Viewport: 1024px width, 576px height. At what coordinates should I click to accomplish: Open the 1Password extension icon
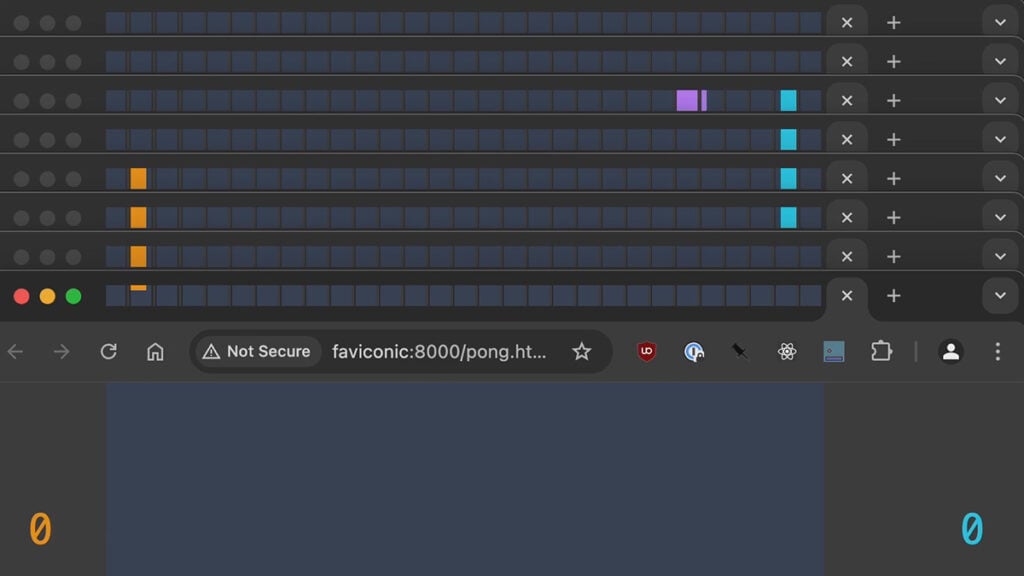694,351
